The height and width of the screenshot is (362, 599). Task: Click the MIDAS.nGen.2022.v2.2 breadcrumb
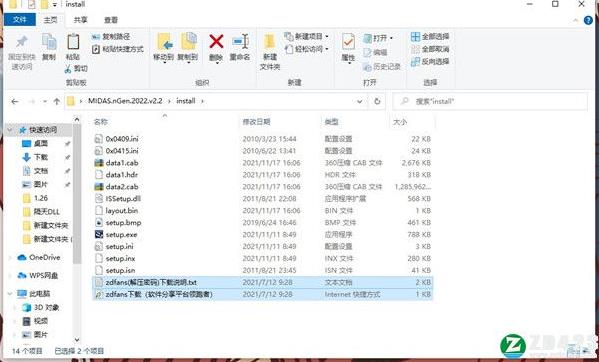point(125,101)
